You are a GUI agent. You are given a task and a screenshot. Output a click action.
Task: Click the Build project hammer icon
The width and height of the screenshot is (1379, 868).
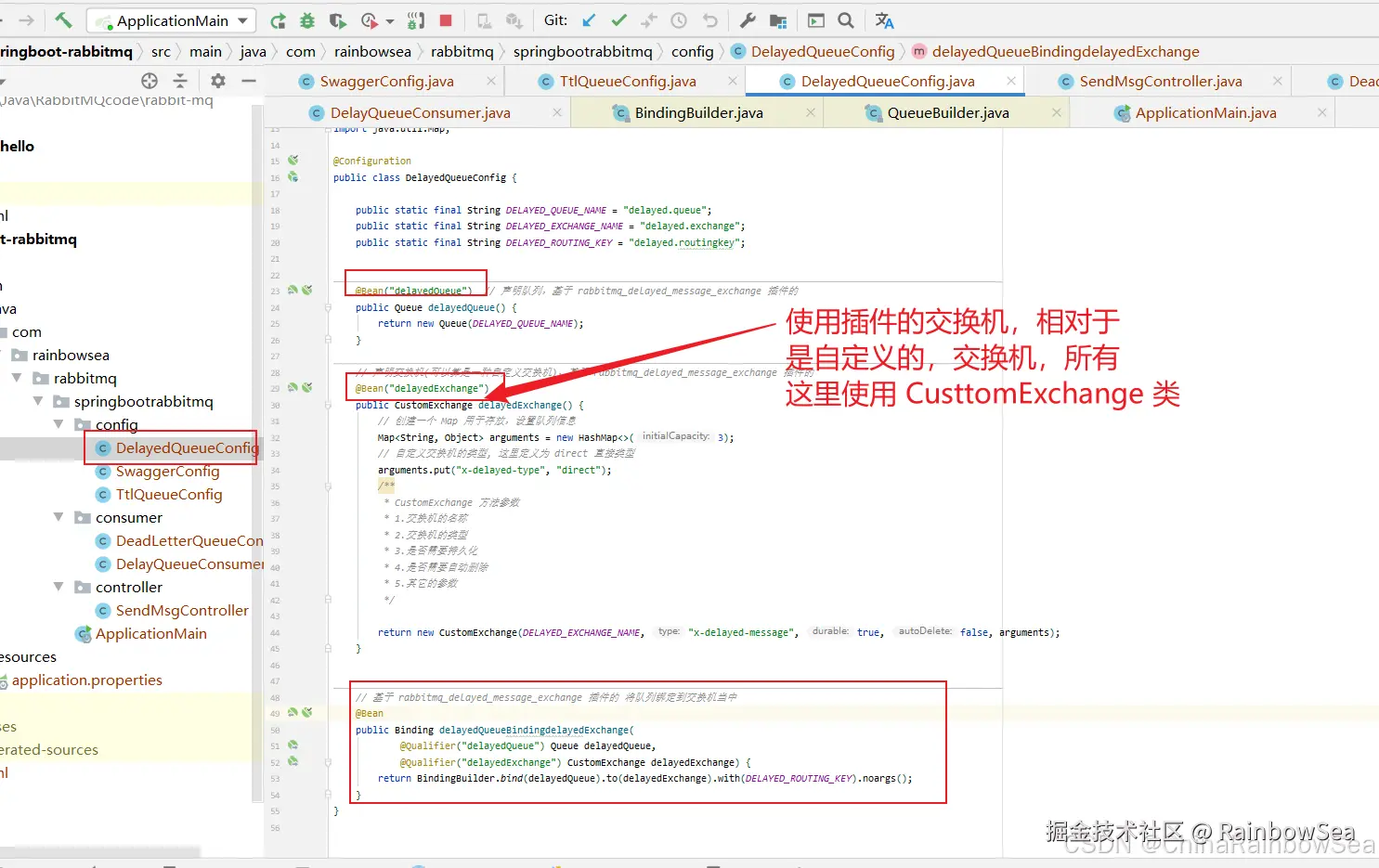pyautogui.click(x=63, y=20)
